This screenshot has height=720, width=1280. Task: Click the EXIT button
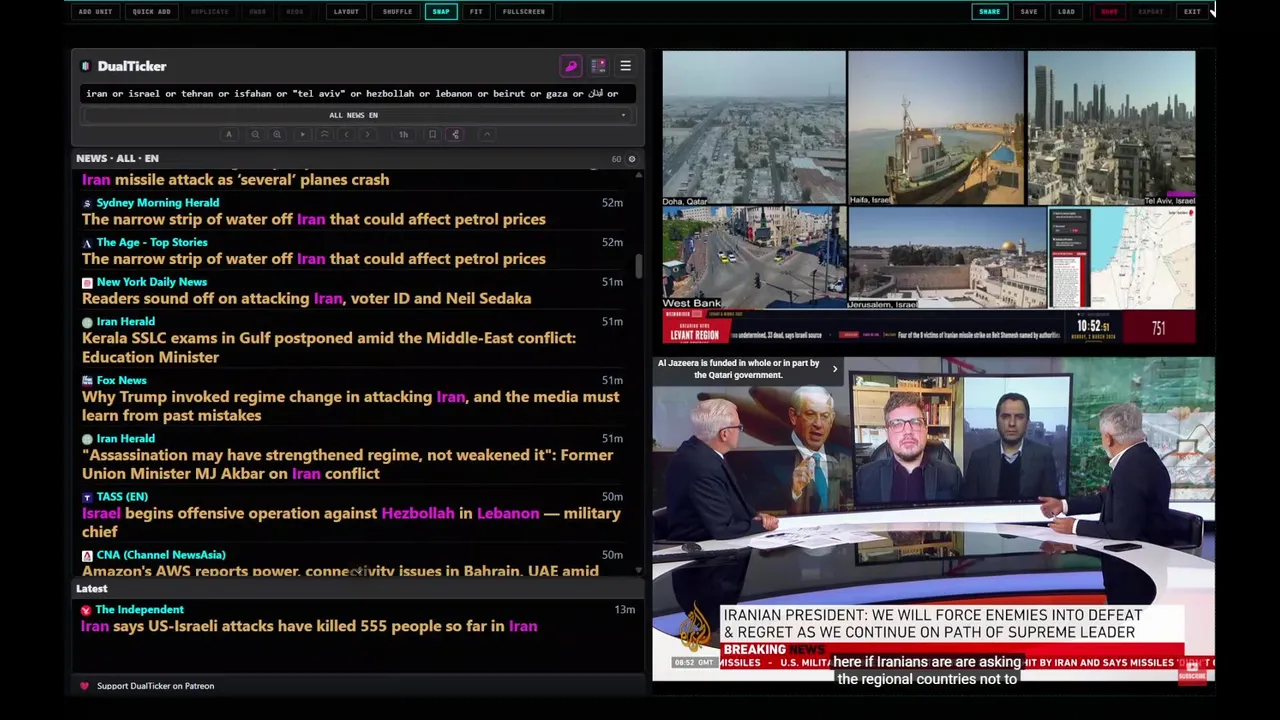[1192, 12]
